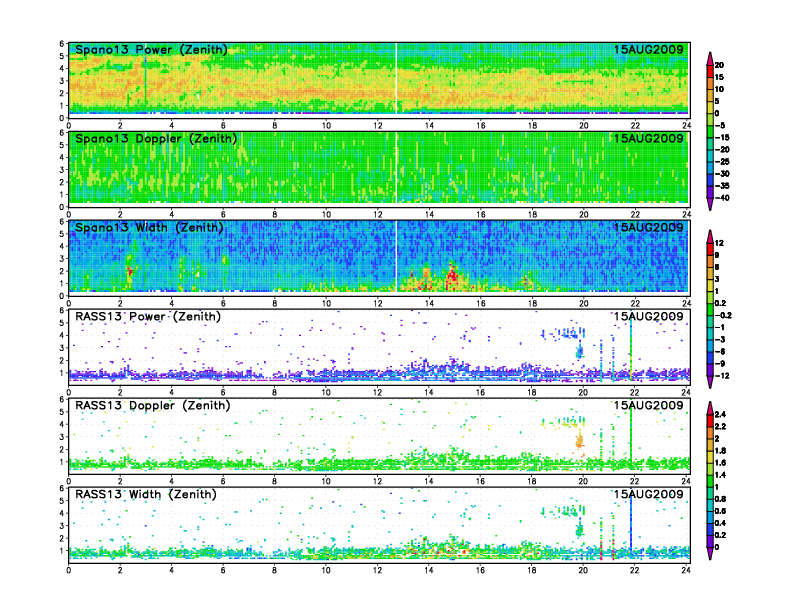Select the 15AUG2009 date in Spano13 Doppler panel
This screenshot has height=612, width=792.
[648, 138]
